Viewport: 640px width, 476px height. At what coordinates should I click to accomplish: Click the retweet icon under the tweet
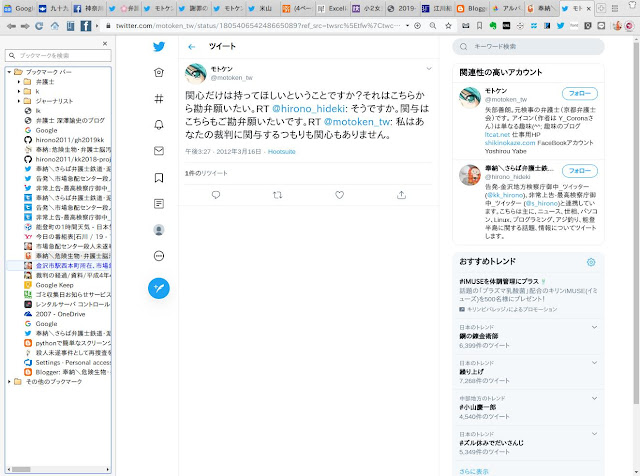click(278, 195)
